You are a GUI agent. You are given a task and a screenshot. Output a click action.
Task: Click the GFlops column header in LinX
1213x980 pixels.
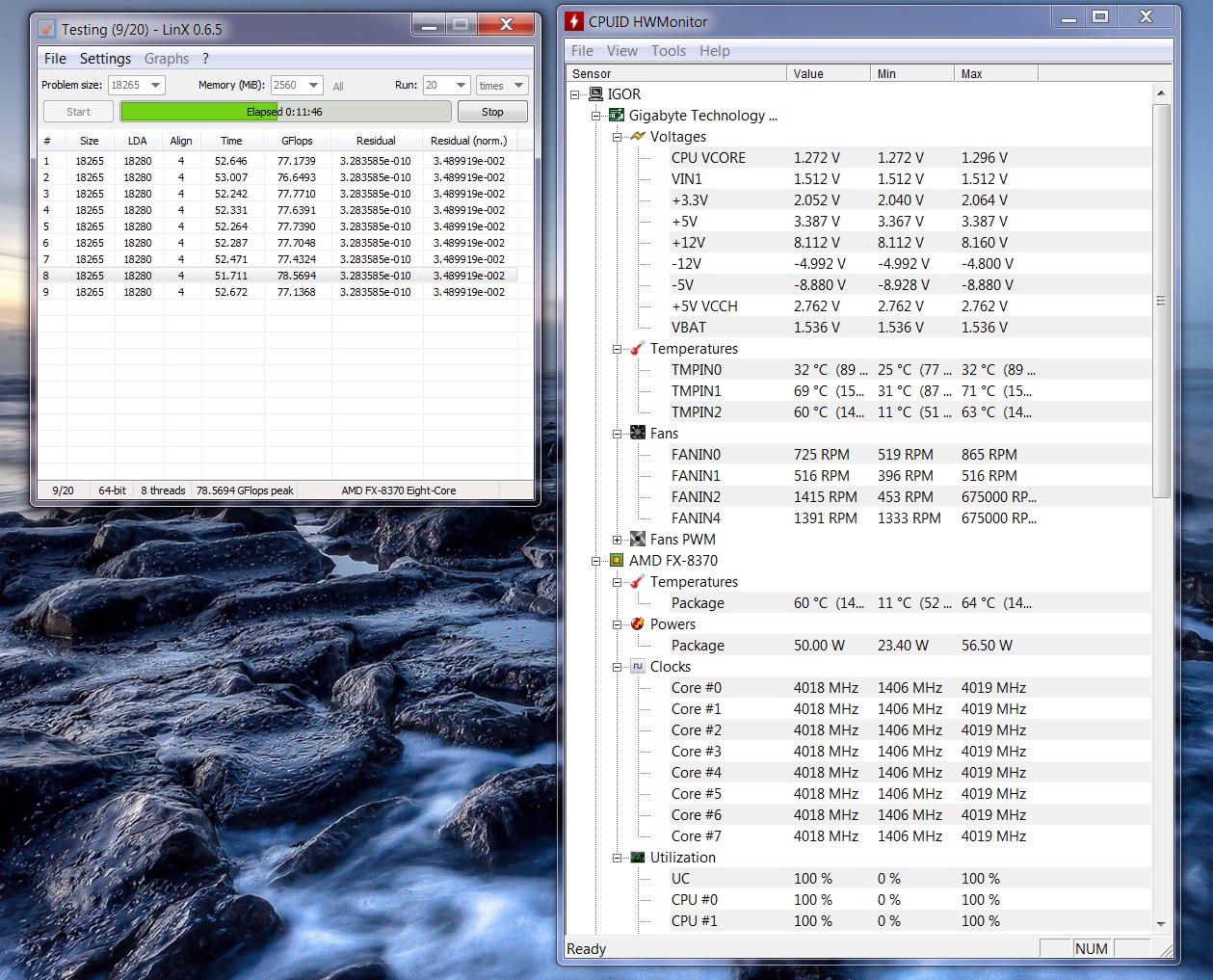click(297, 141)
